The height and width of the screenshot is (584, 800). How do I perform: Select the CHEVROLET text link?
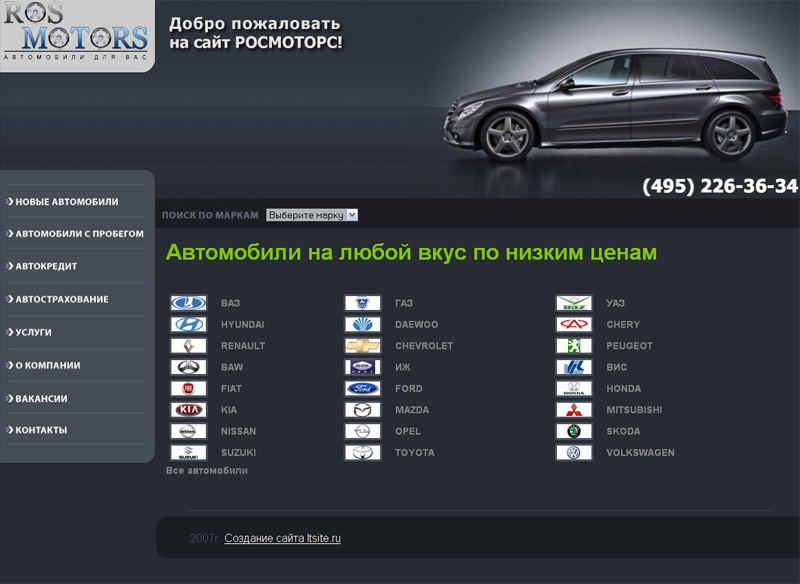424,346
